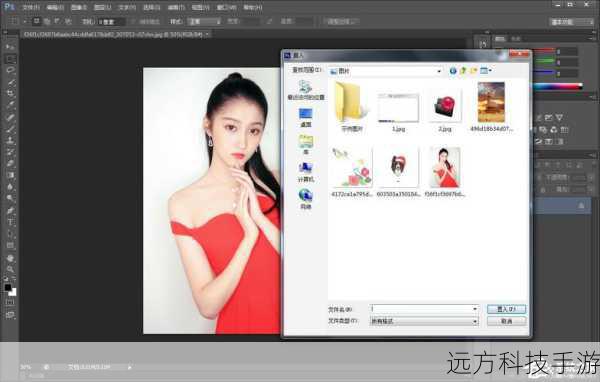Select the Hand tool
This screenshot has height=382, width=600.
[10, 258]
